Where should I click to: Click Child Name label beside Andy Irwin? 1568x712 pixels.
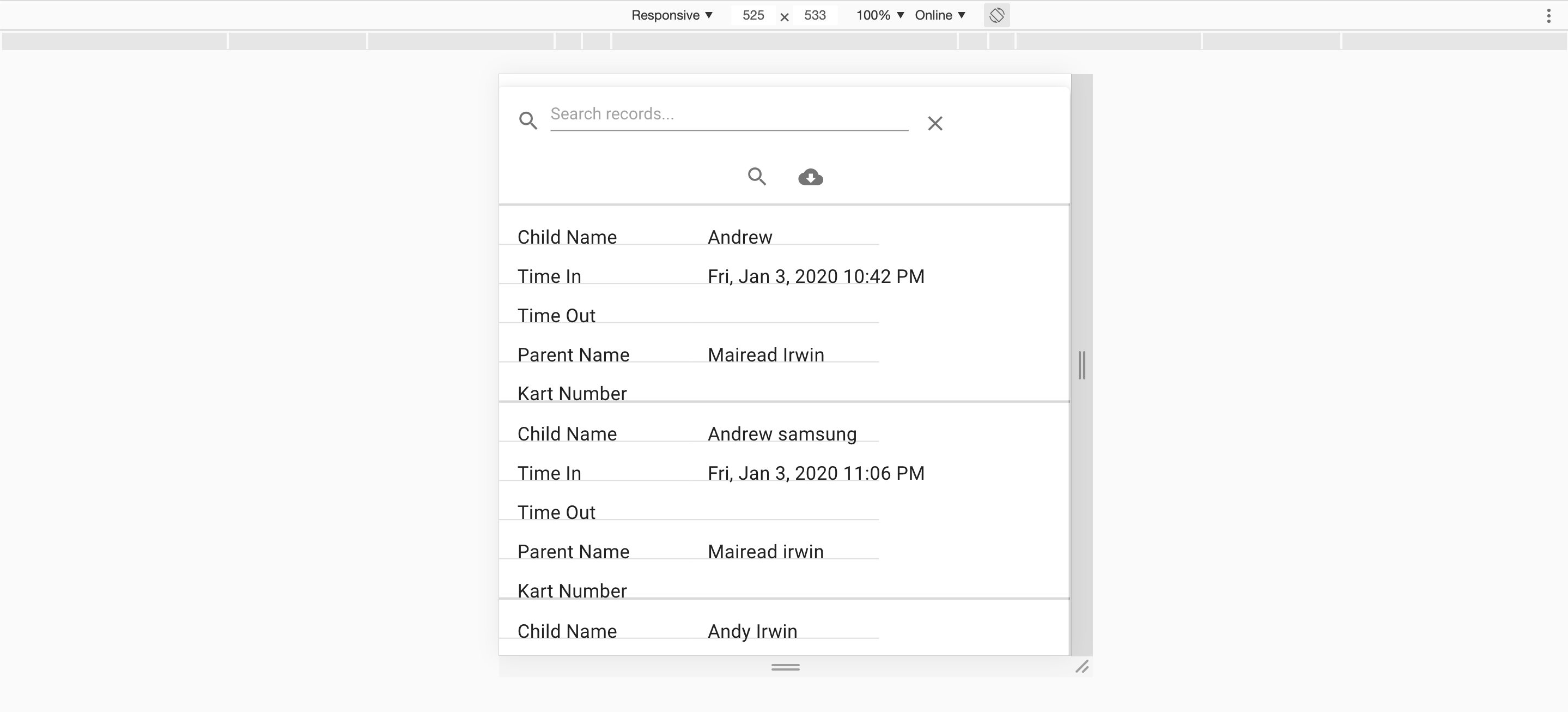click(567, 631)
